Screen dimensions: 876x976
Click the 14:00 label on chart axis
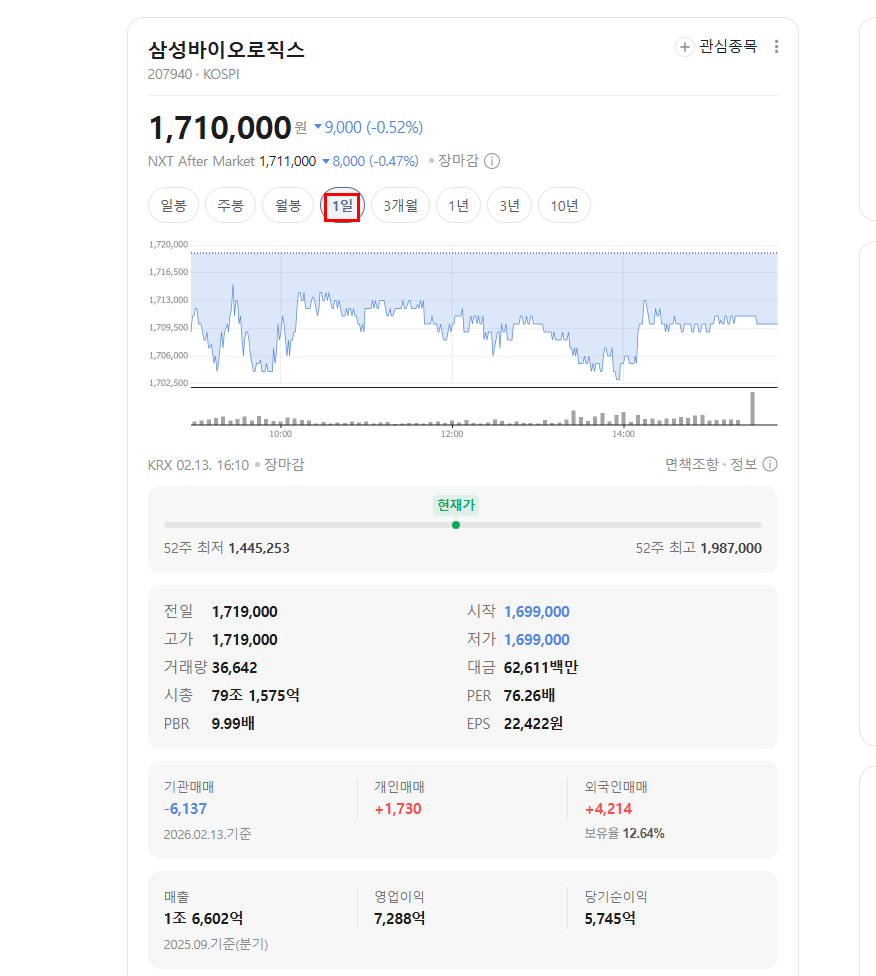click(x=623, y=434)
